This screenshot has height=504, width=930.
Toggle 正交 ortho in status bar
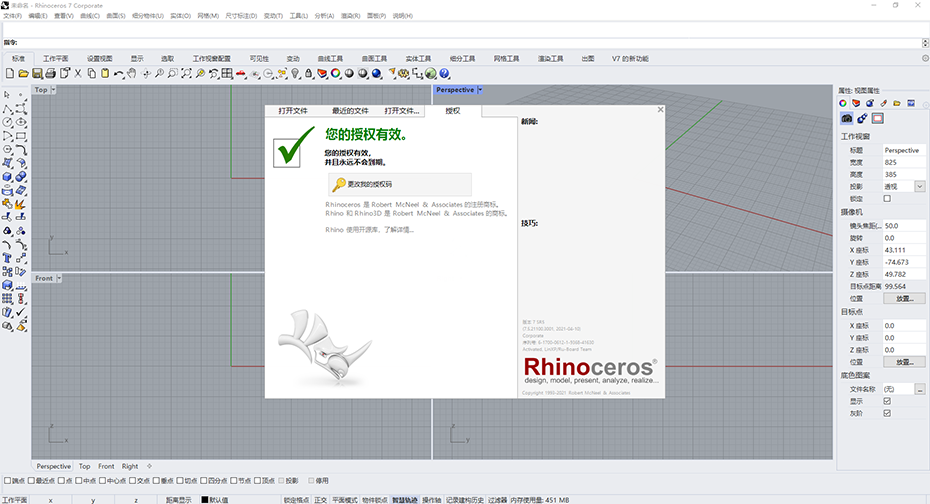pos(320,500)
